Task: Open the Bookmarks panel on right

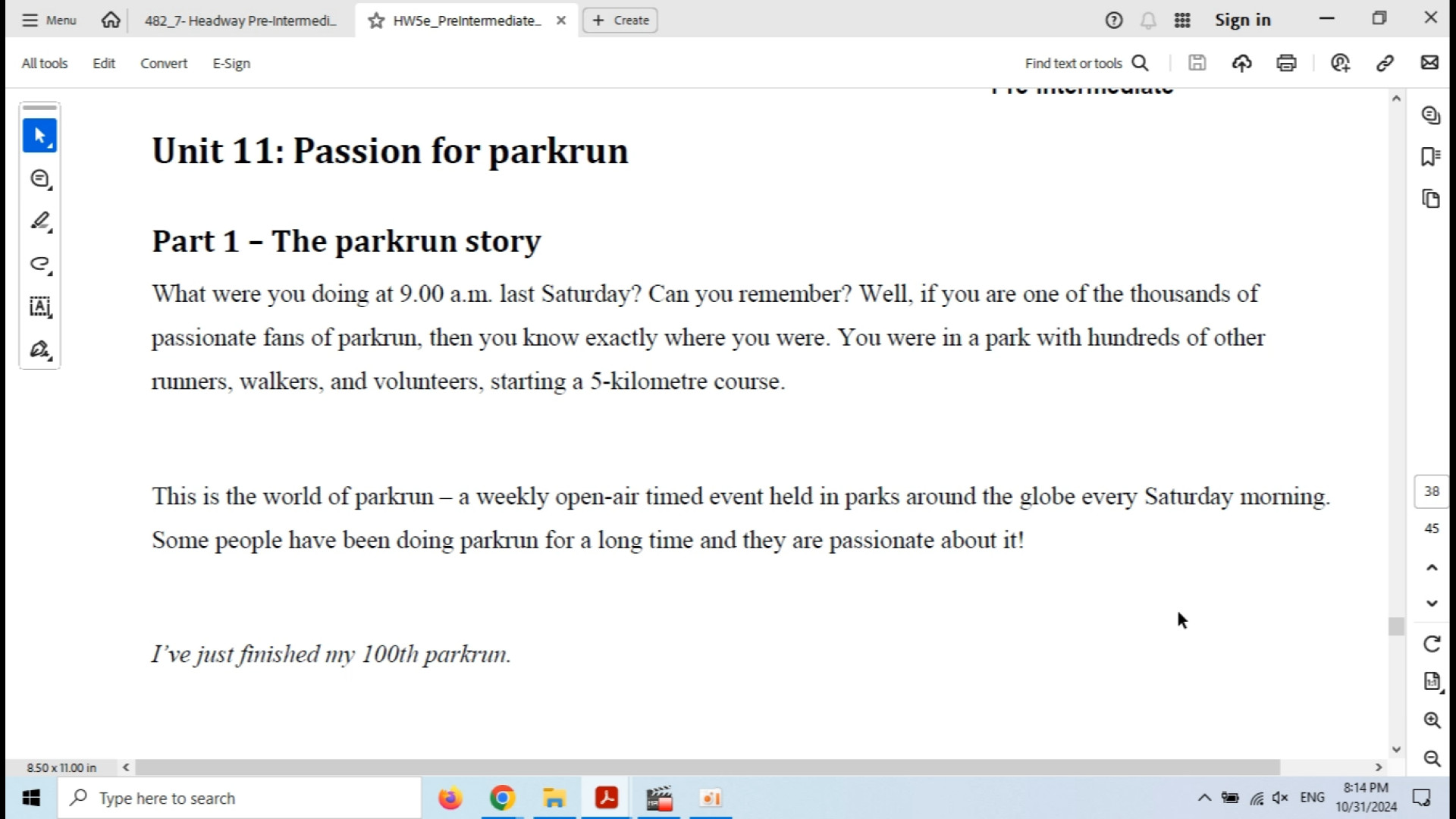Action: 1430,157
